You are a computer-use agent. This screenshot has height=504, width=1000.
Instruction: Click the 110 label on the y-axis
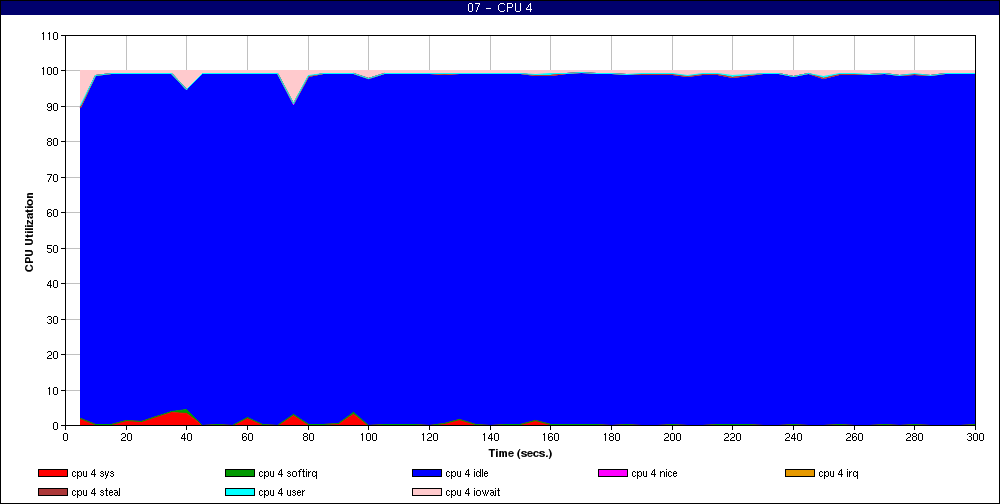[x=49, y=36]
